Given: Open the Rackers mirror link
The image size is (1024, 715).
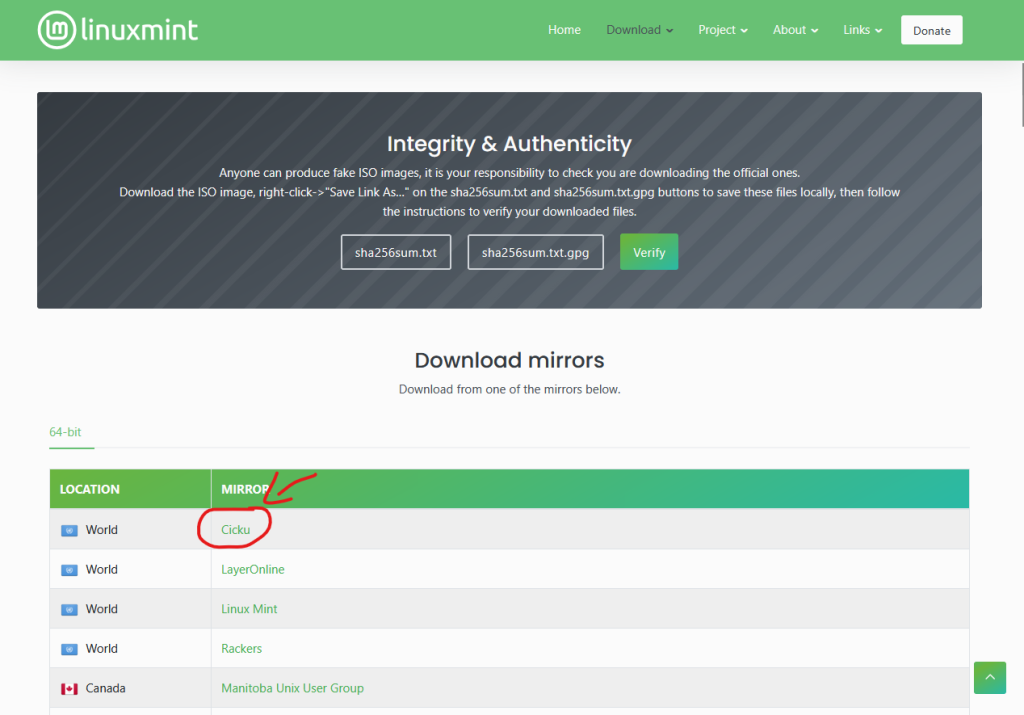Looking at the screenshot, I should 241,648.
